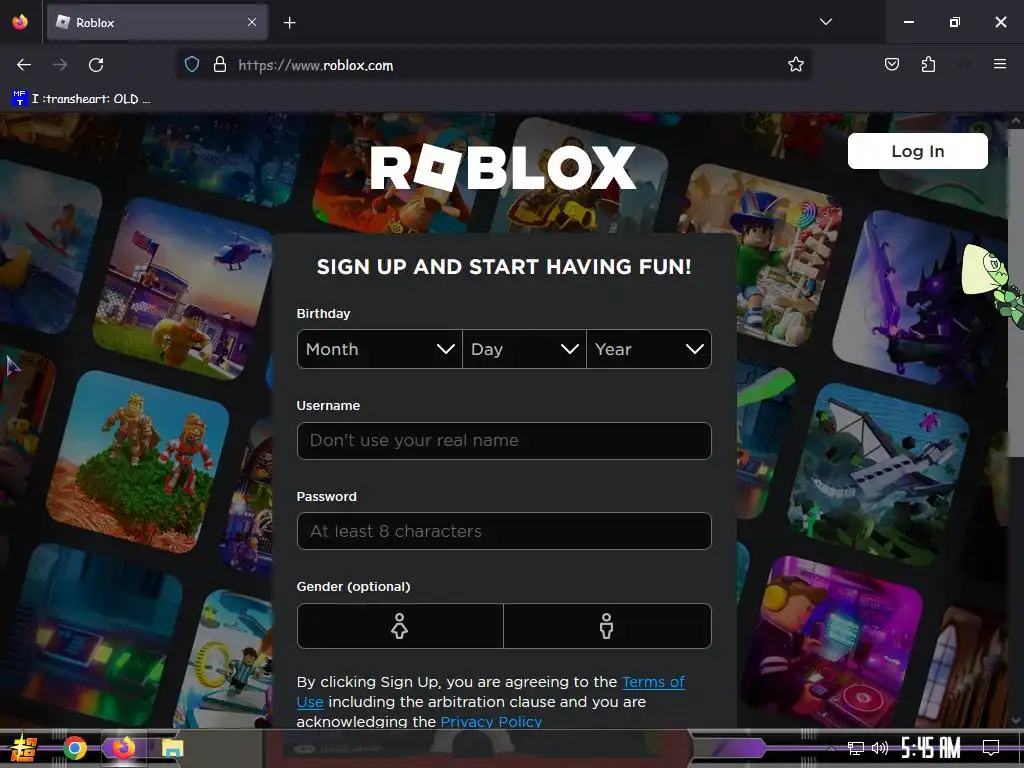Open the notification center icon
This screenshot has width=1024, height=768.
coord(991,748)
